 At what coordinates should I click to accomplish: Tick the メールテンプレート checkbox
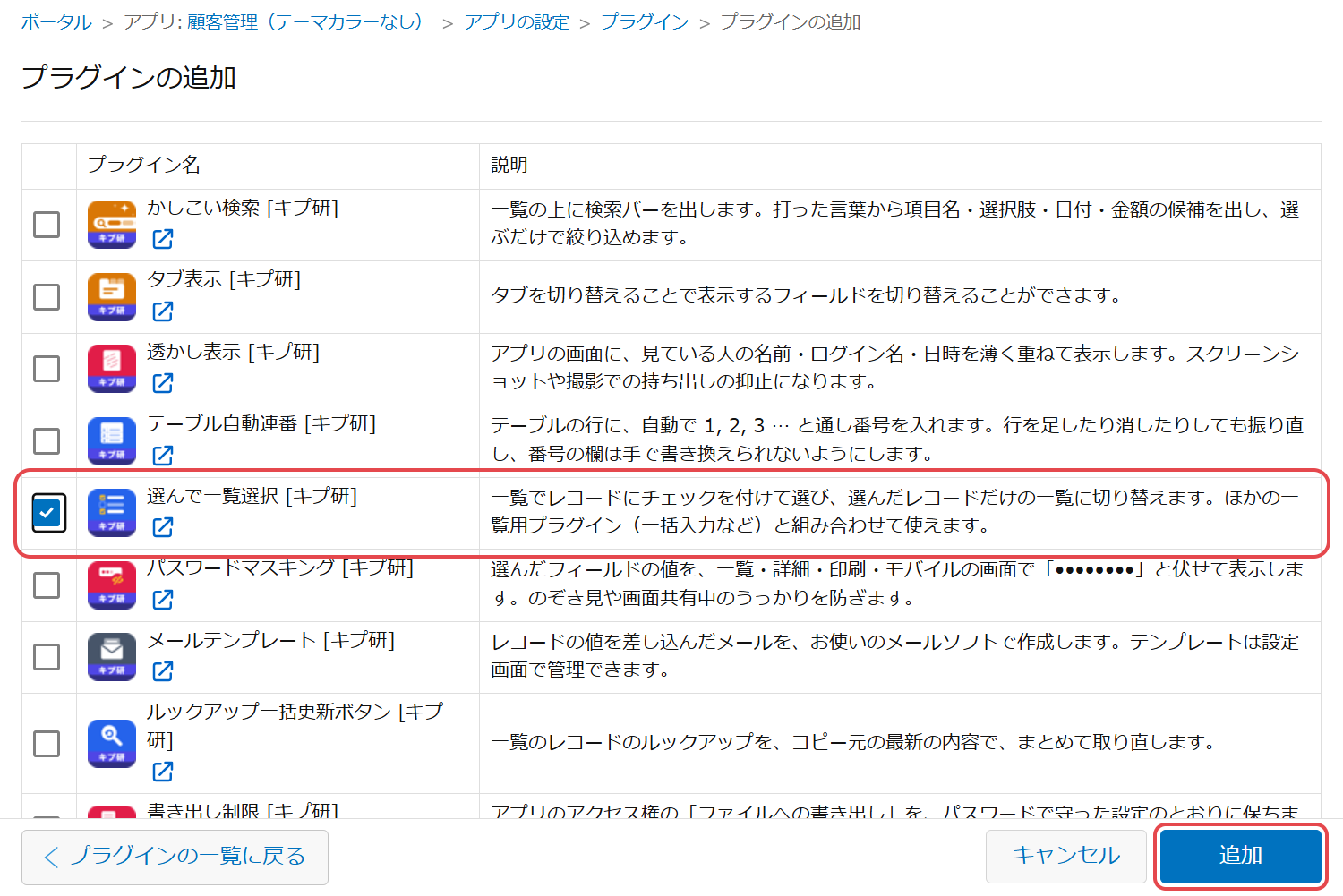(x=47, y=657)
